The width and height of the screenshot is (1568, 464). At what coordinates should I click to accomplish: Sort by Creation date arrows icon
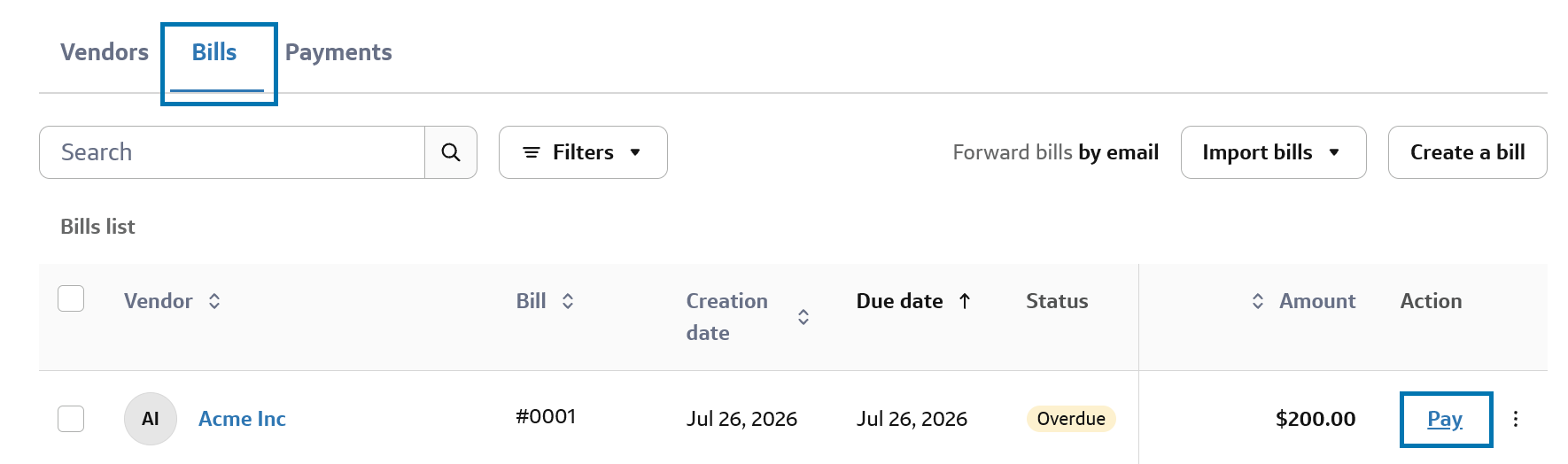tap(803, 317)
